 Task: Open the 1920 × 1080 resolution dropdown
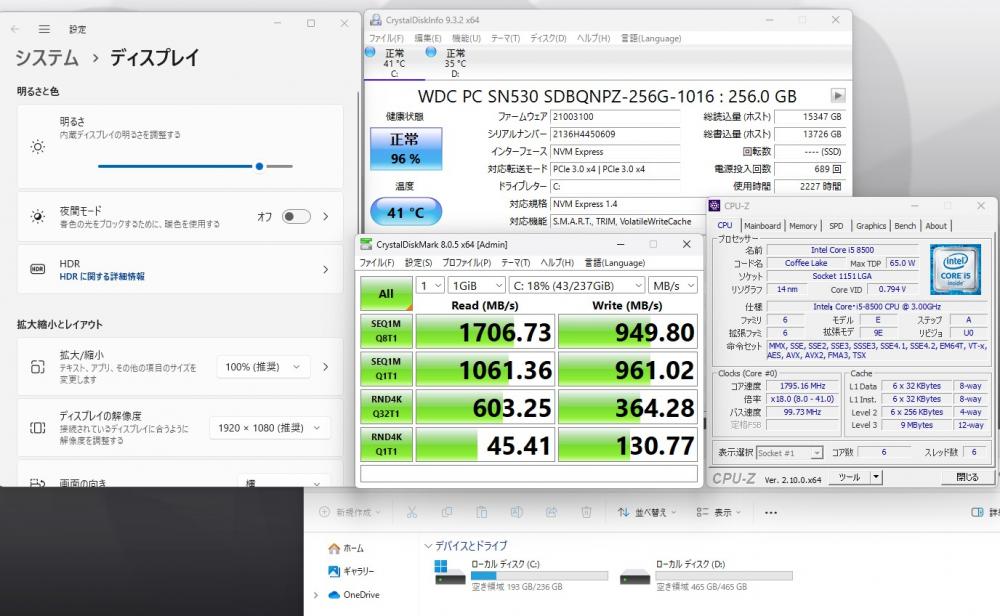click(x=270, y=428)
